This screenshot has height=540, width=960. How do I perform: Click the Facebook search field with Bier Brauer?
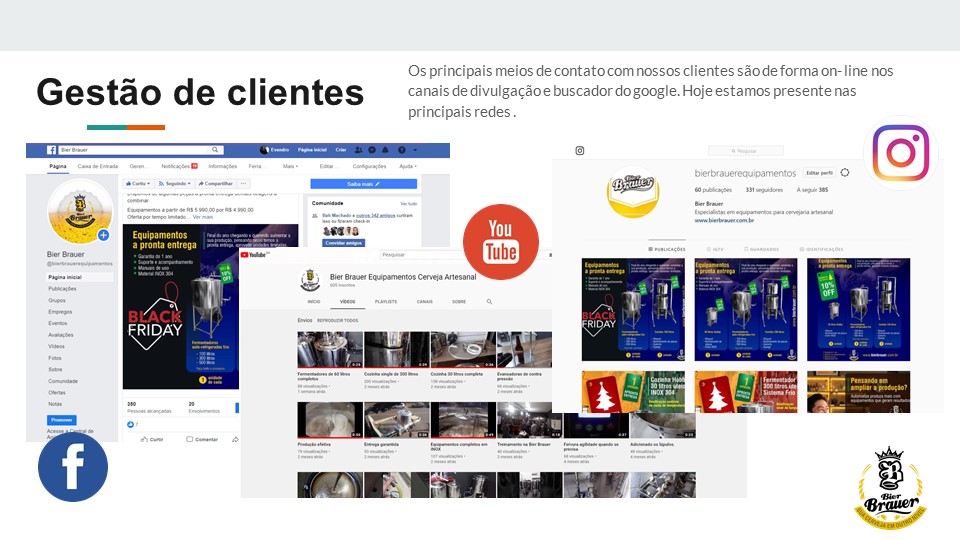[x=141, y=149]
